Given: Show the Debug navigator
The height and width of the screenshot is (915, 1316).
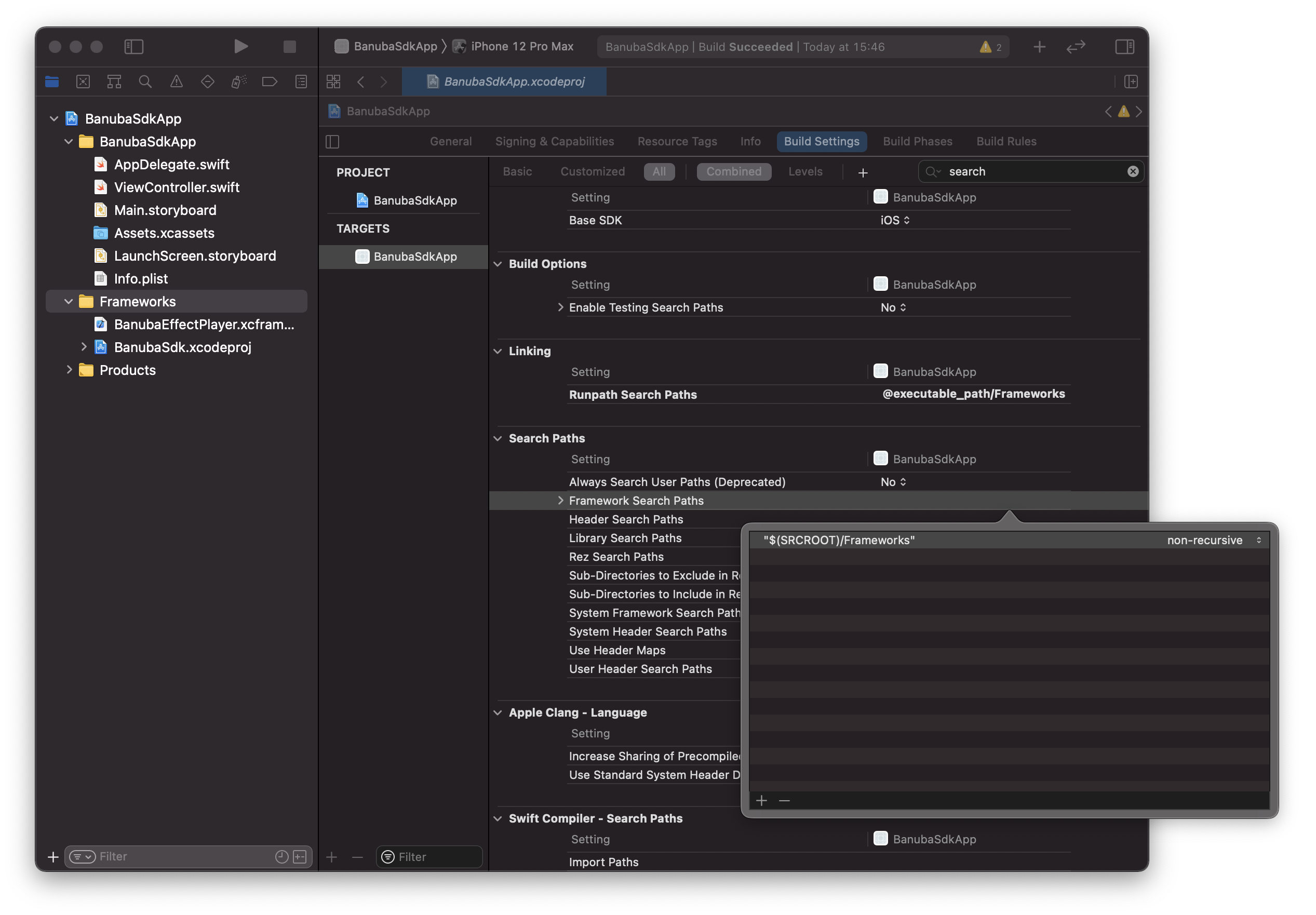Looking at the screenshot, I should (238, 82).
